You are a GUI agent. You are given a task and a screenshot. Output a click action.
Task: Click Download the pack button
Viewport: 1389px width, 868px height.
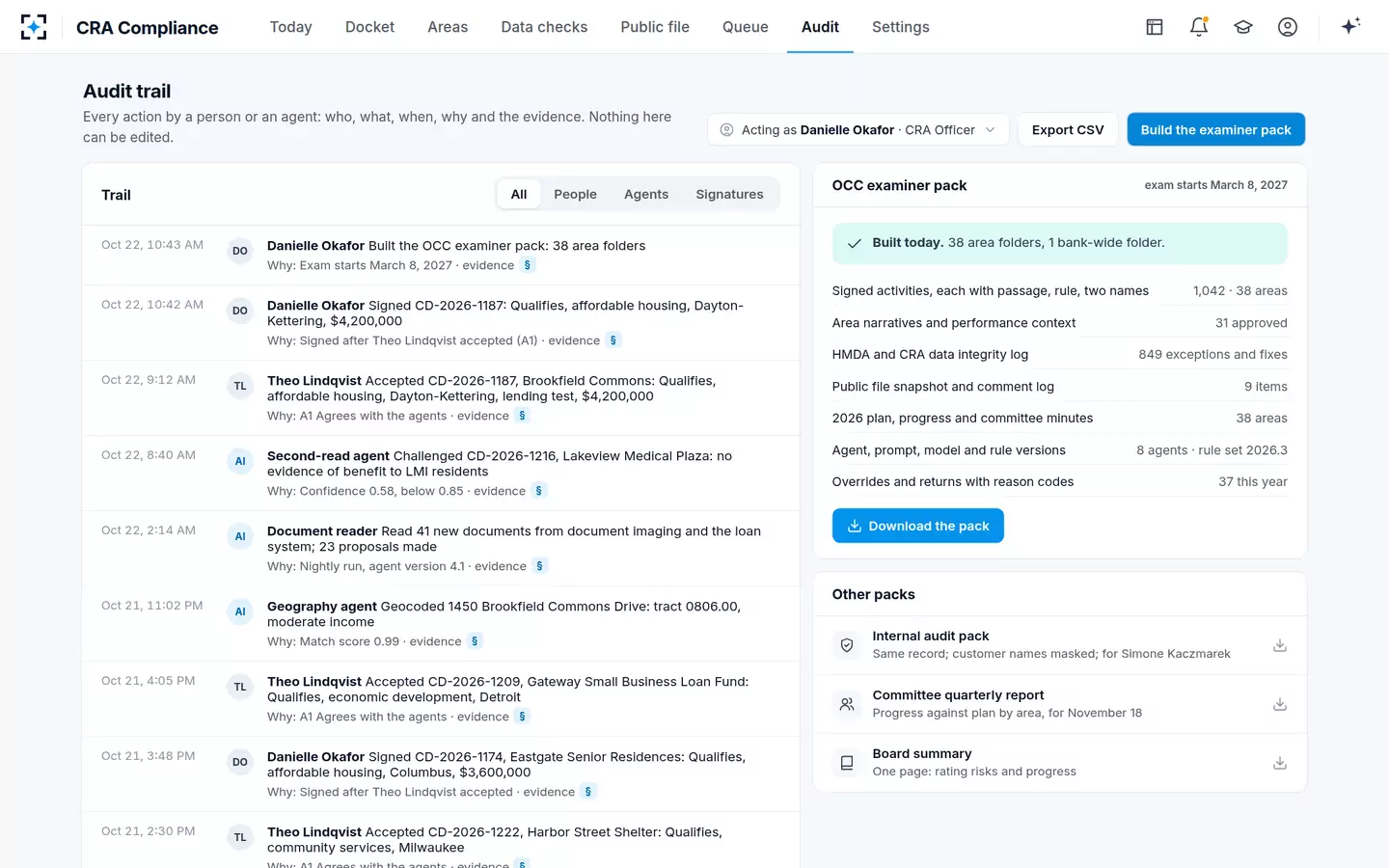tap(917, 526)
